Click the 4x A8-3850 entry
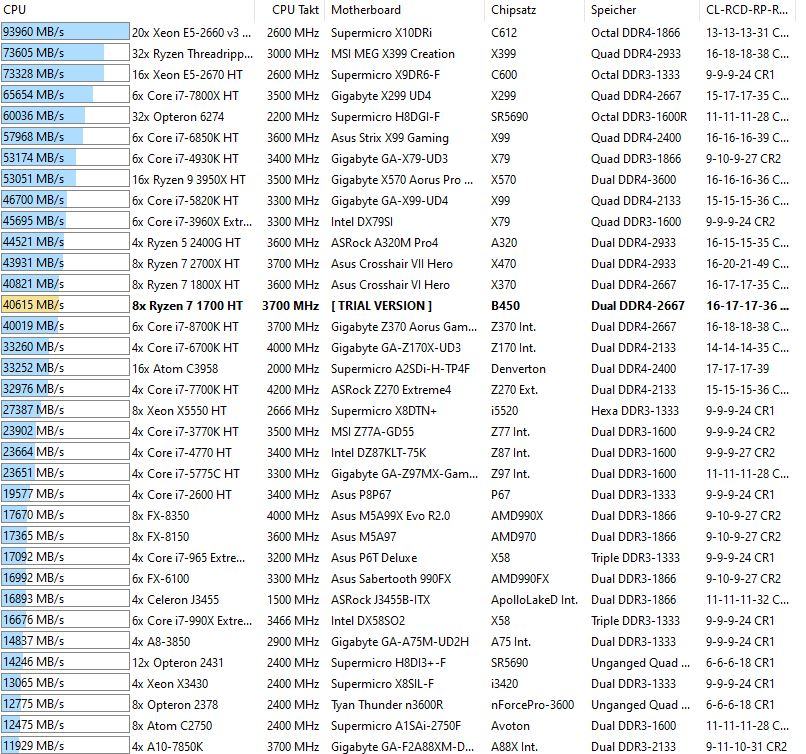This screenshot has height=754, width=806. [161, 642]
